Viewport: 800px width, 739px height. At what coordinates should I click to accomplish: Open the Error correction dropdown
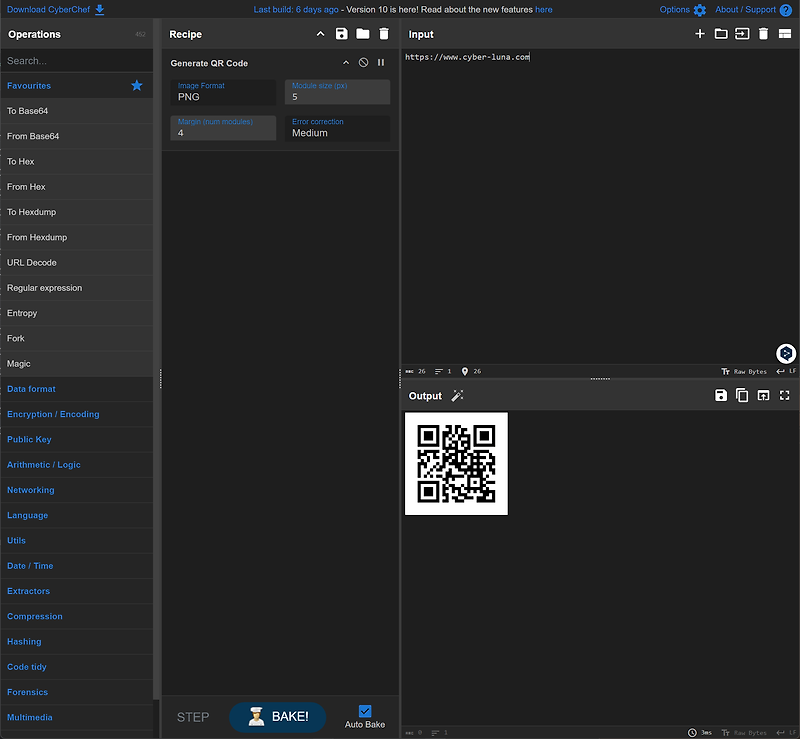[x=337, y=128]
